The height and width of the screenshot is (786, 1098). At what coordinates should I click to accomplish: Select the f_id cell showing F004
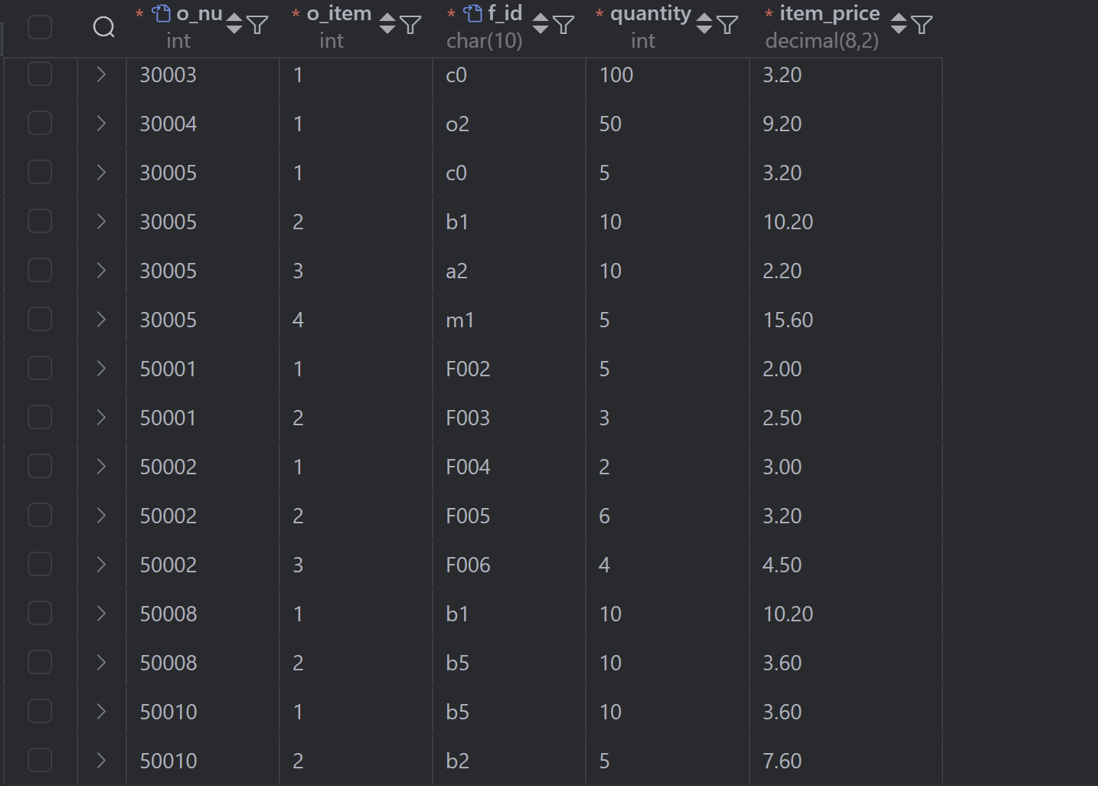coord(509,467)
